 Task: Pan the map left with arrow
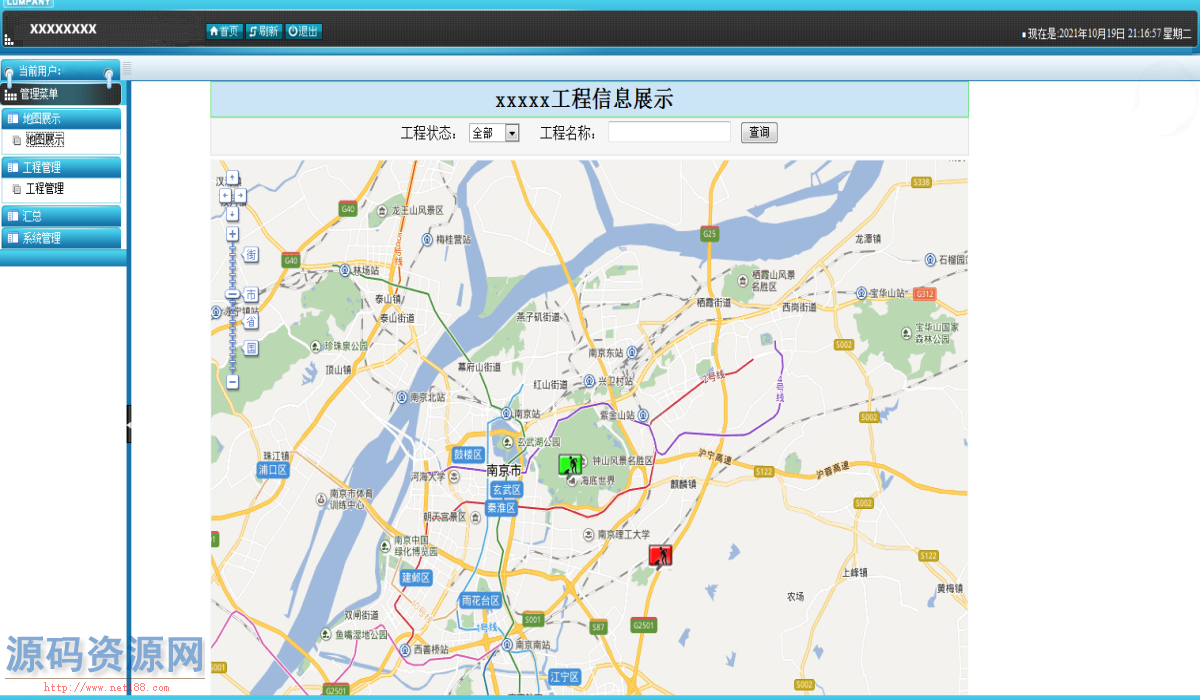pos(224,195)
